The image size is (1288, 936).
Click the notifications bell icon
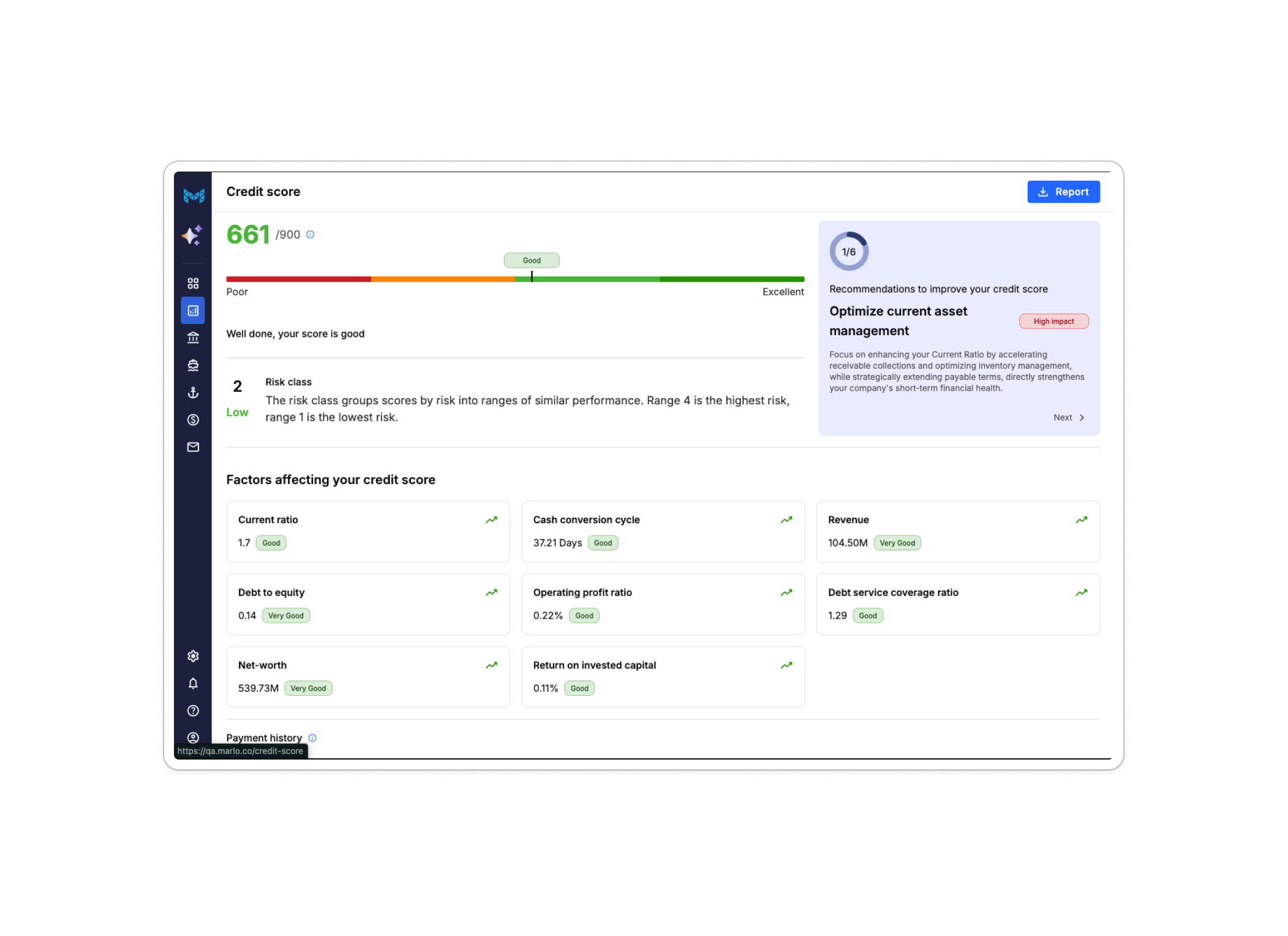coord(193,683)
